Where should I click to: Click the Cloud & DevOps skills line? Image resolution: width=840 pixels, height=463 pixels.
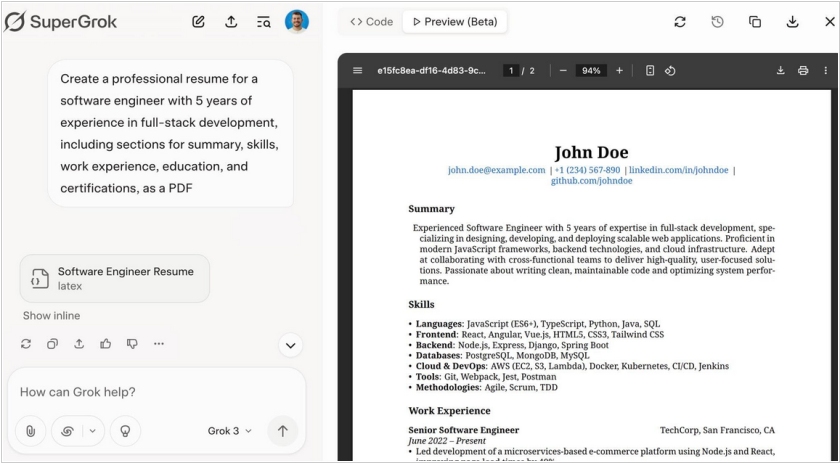572,366
